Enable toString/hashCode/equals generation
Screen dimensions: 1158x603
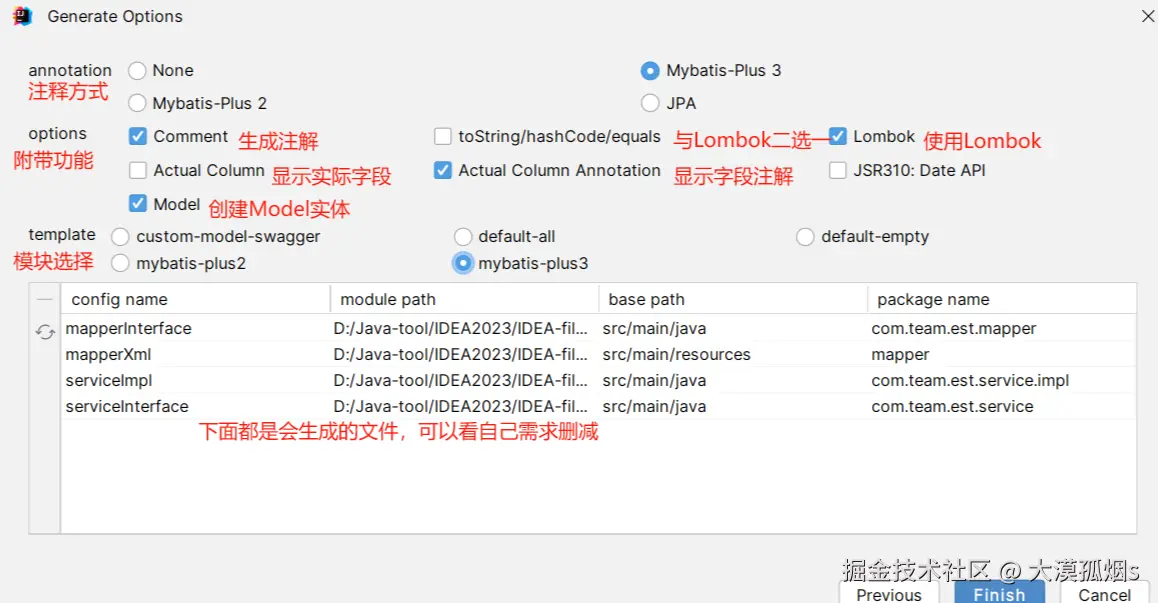pos(443,137)
